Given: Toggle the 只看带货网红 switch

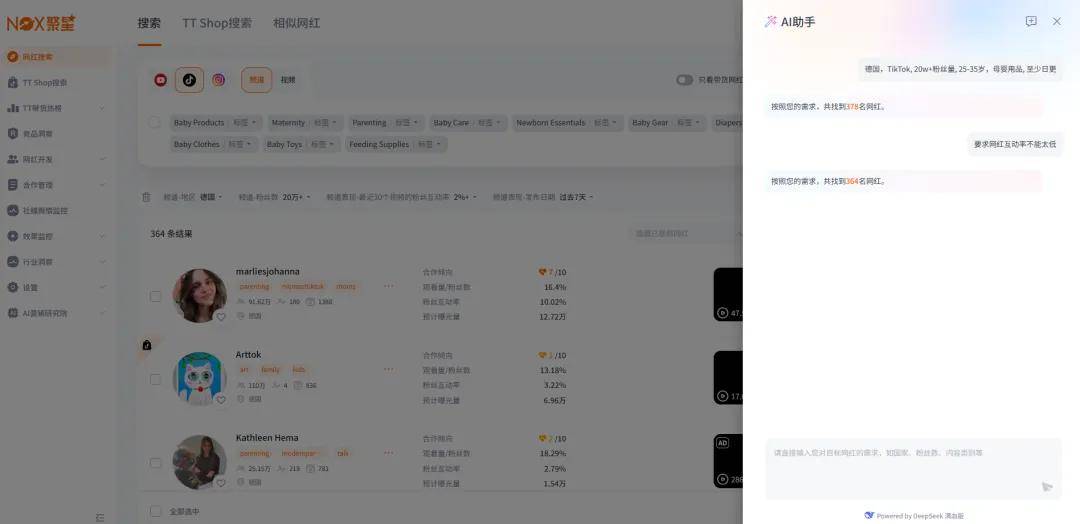Looking at the screenshot, I should 684,80.
